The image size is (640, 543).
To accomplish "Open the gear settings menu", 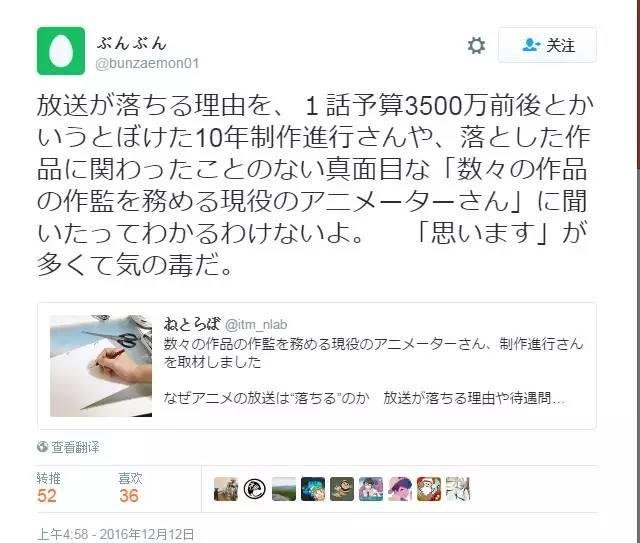I will tap(476, 45).
